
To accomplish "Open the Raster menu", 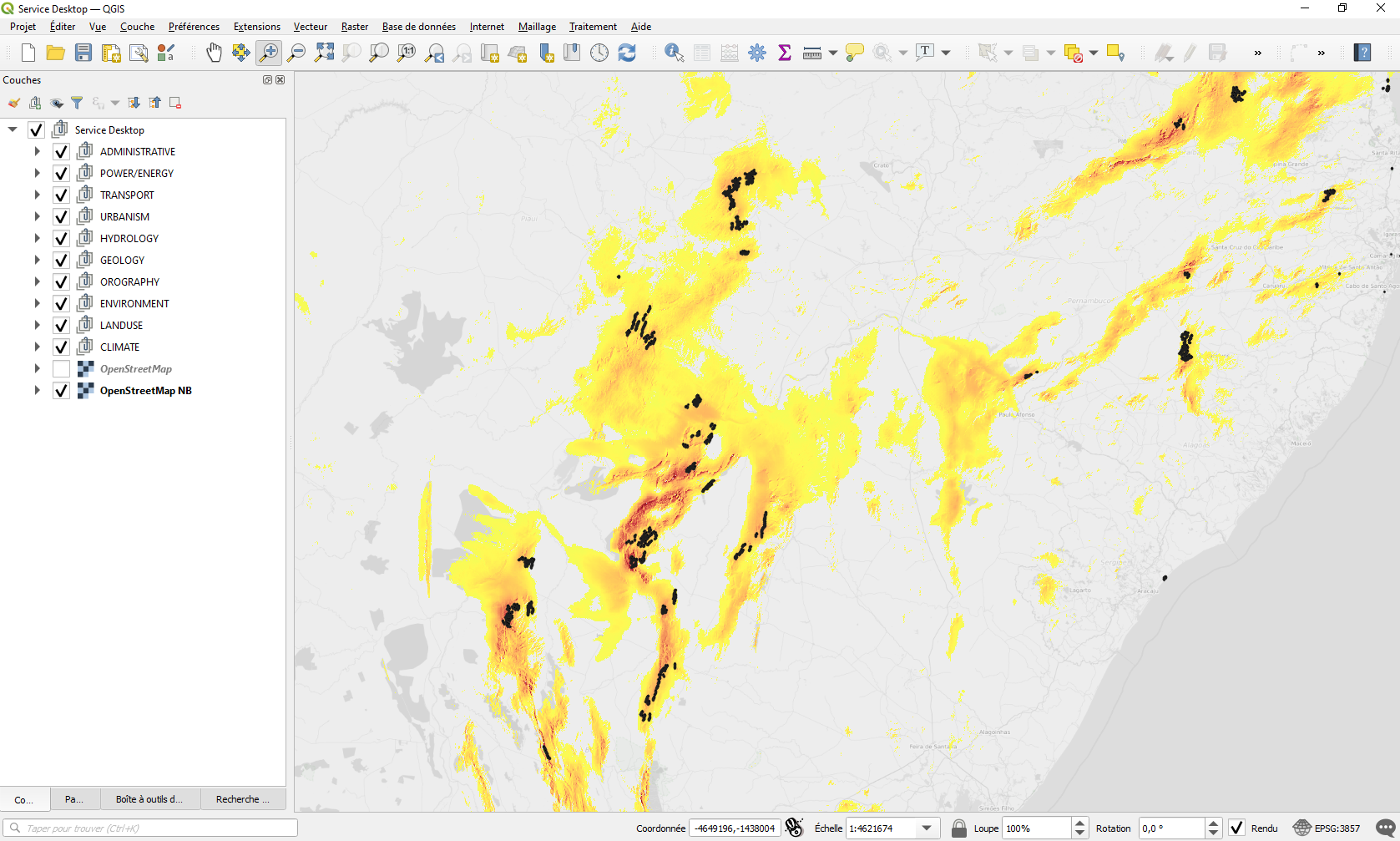I will (355, 27).
